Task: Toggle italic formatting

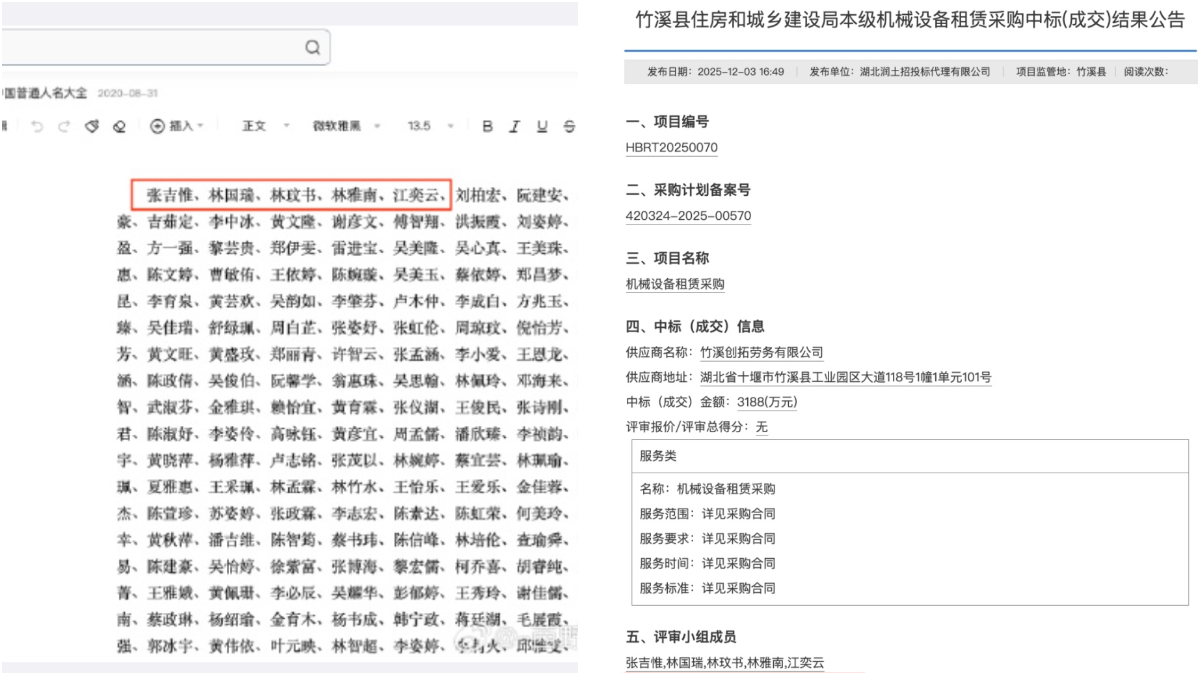Action: [x=515, y=126]
